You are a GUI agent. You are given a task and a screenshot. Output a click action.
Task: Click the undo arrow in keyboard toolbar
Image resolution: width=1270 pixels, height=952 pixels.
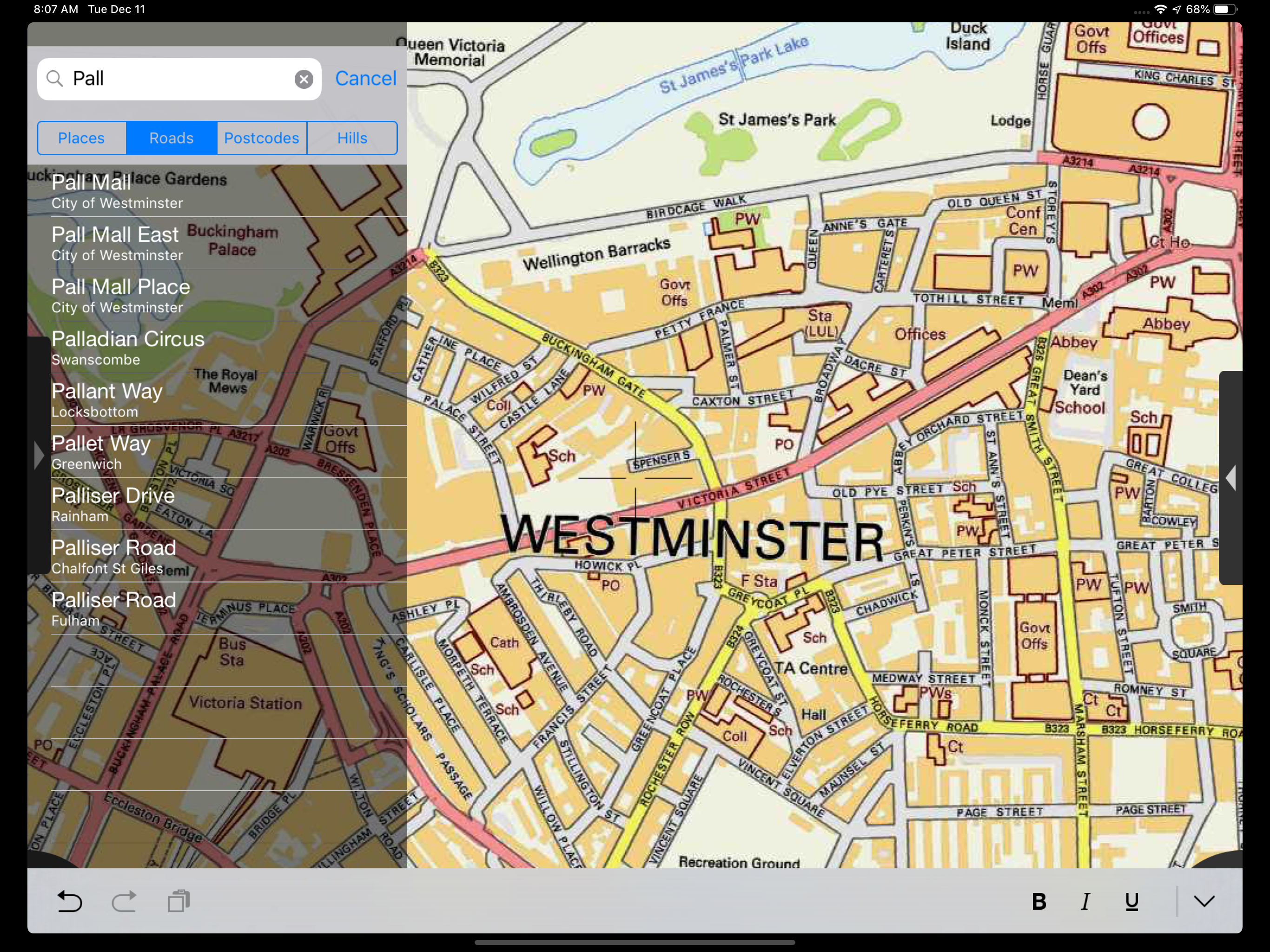pyautogui.click(x=69, y=901)
